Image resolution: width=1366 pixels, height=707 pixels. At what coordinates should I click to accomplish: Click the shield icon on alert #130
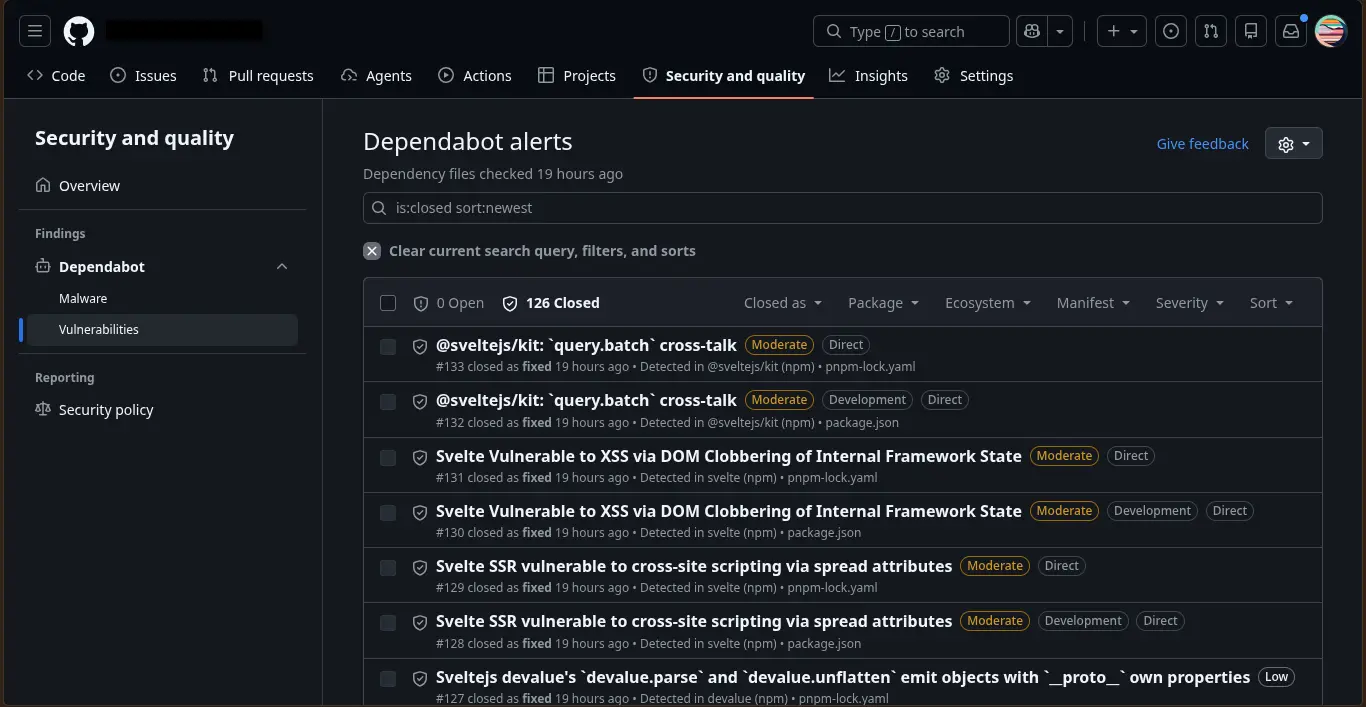click(420, 512)
